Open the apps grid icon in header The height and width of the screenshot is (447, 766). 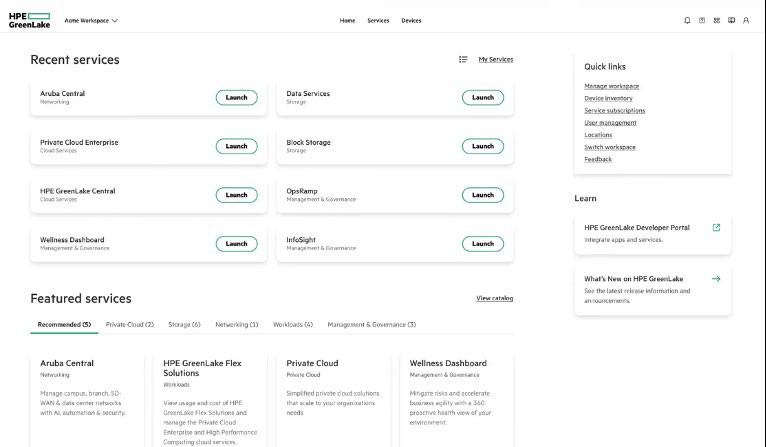click(x=716, y=21)
